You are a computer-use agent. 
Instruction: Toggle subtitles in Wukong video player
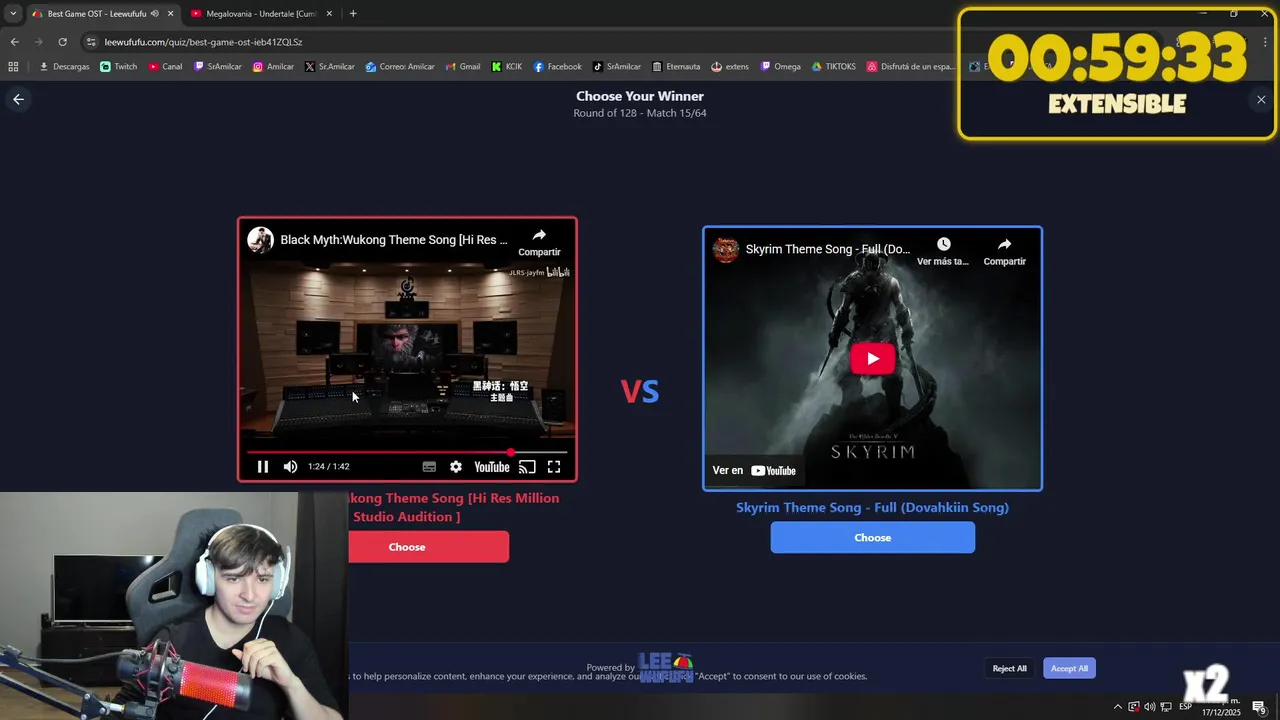pyautogui.click(x=429, y=467)
